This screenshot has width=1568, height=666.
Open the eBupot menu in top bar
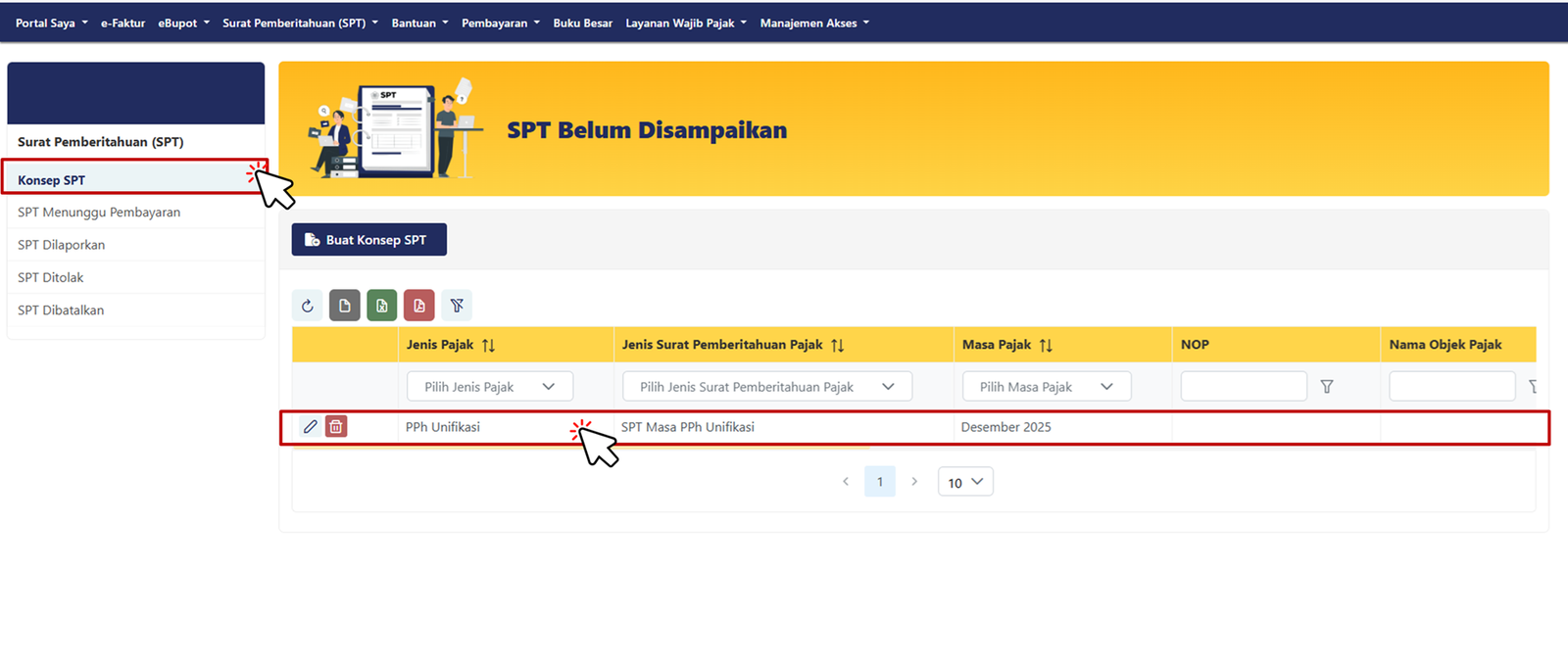click(183, 23)
